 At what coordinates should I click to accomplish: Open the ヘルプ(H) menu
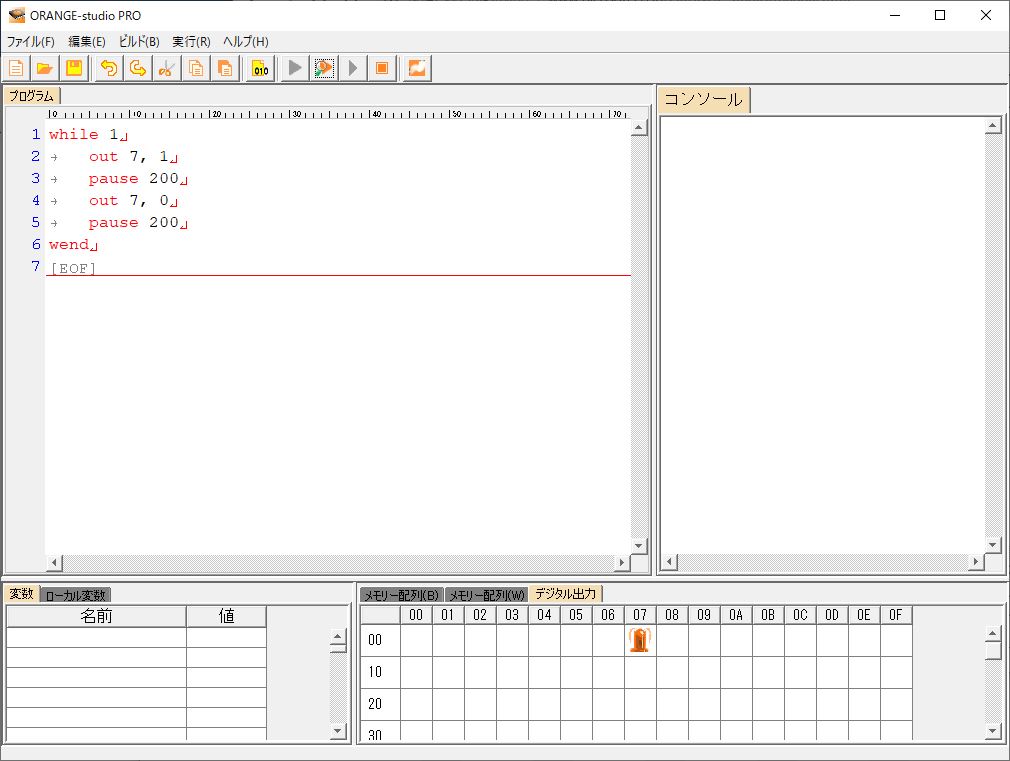tap(245, 41)
